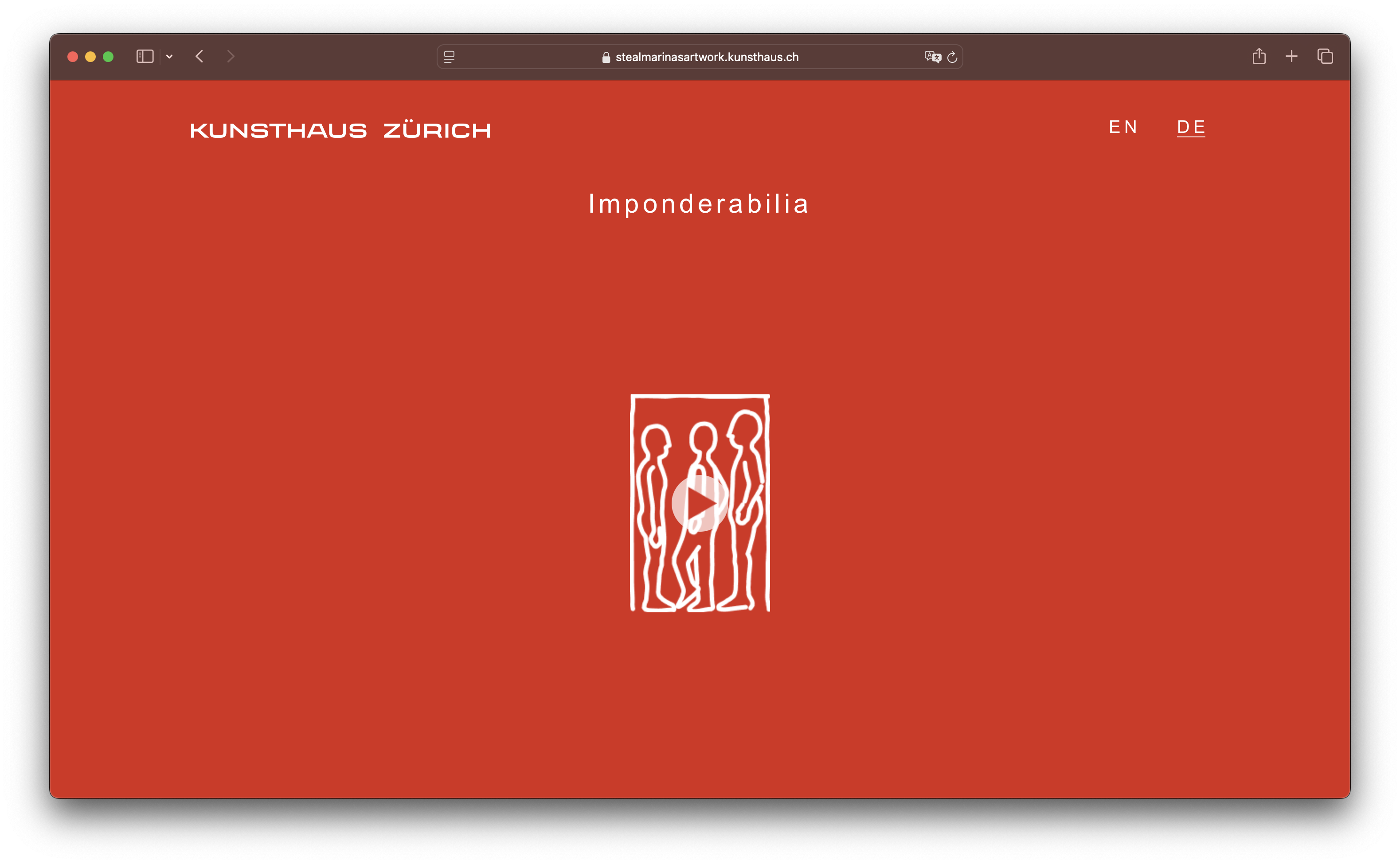Click the Kunsthaus Zürich logo
The image size is (1400, 864).
[x=340, y=130]
